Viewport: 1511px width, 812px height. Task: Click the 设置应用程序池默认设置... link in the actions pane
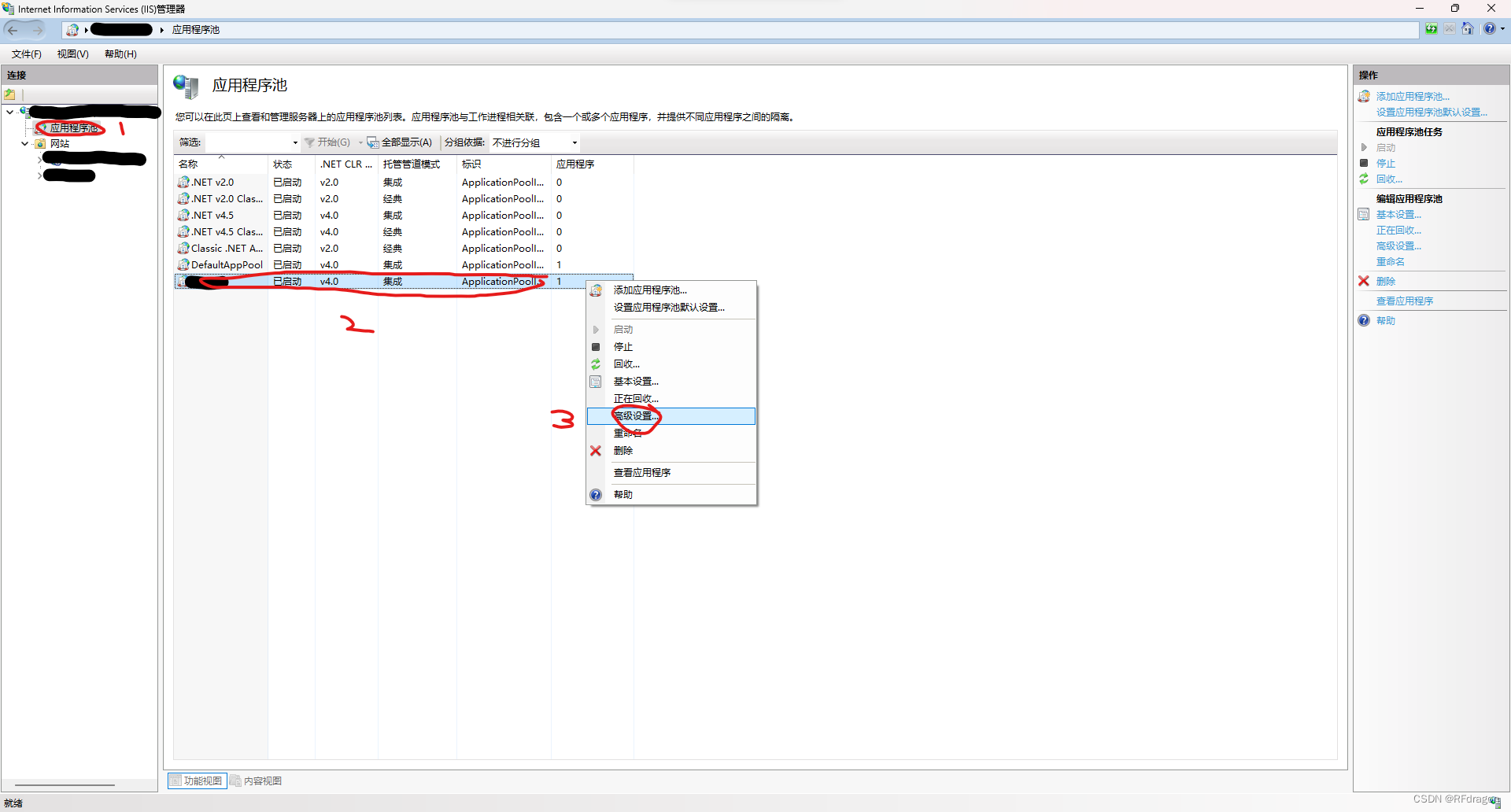point(1432,113)
